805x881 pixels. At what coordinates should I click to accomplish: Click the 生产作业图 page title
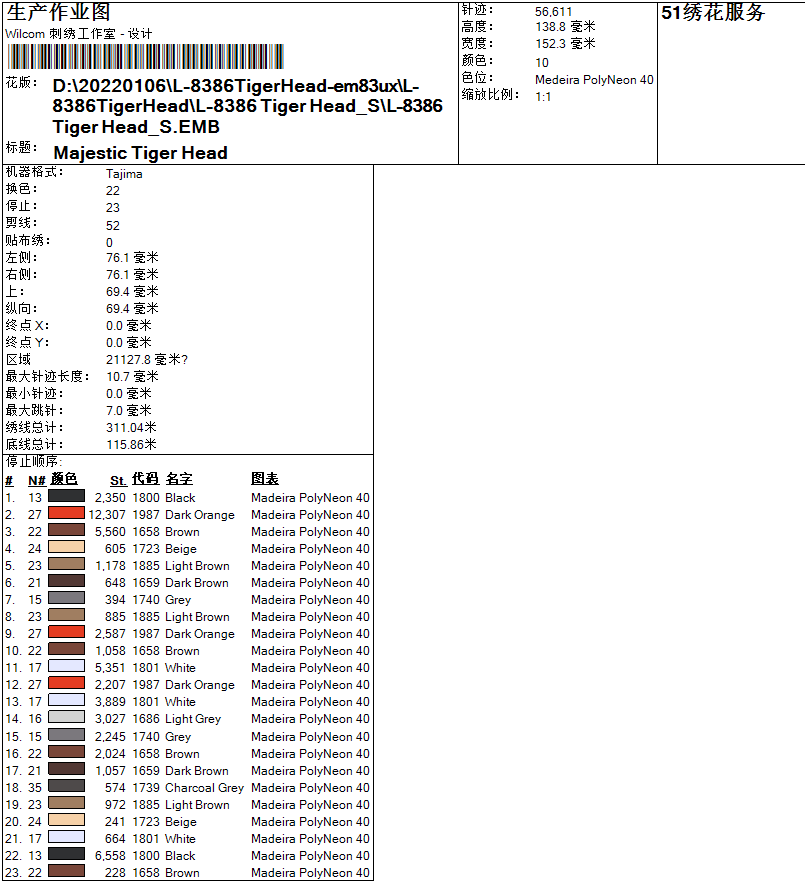pyautogui.click(x=58, y=13)
